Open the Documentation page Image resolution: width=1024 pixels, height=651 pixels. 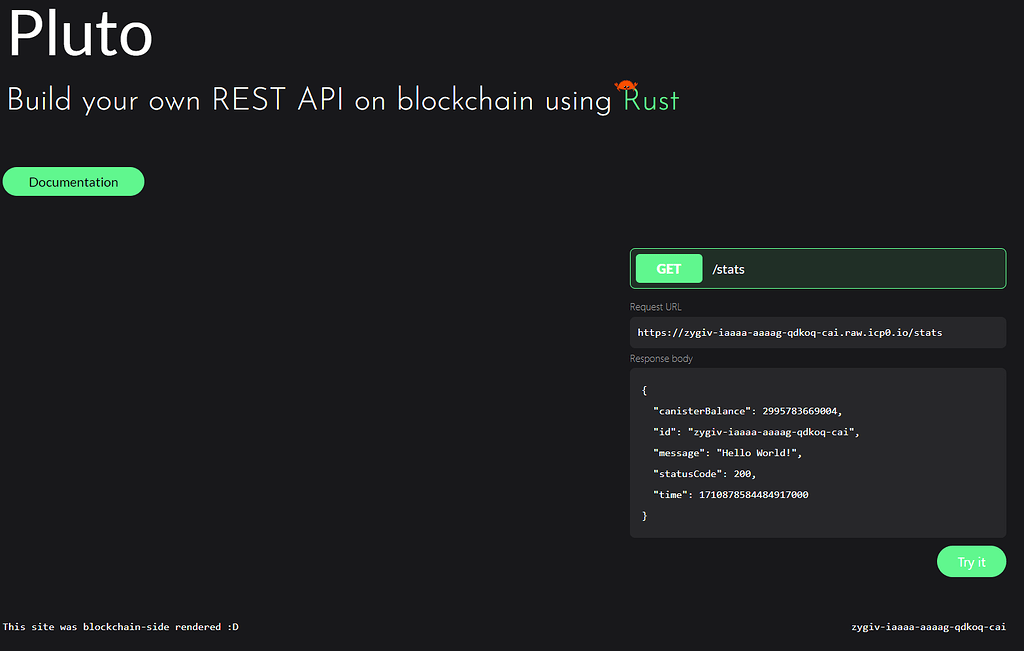[73, 182]
